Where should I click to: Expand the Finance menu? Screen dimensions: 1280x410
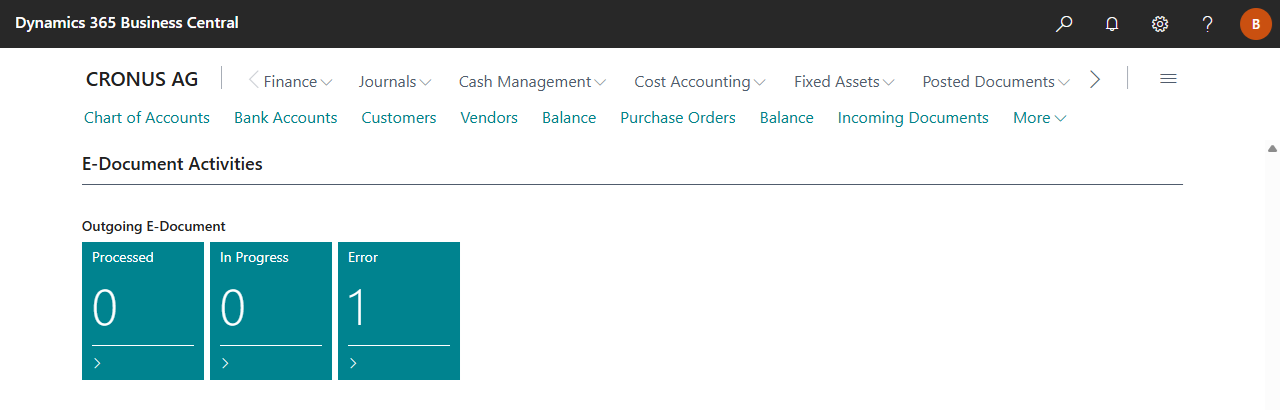click(x=297, y=82)
